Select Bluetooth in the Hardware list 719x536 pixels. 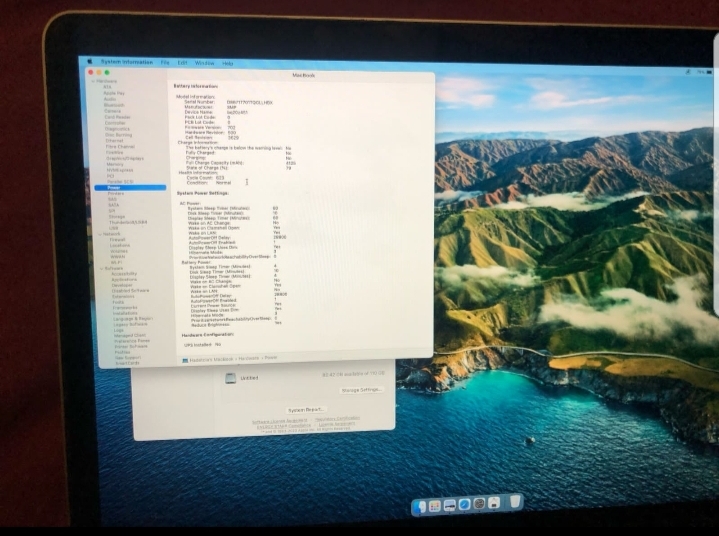113,105
